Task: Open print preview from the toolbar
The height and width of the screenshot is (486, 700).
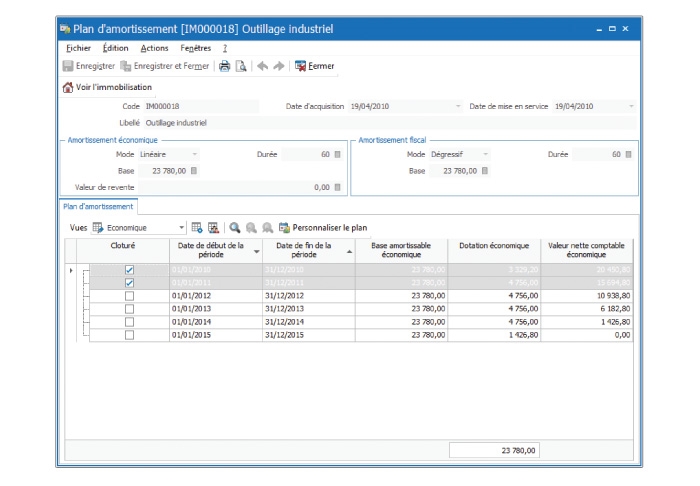Action: [241, 66]
